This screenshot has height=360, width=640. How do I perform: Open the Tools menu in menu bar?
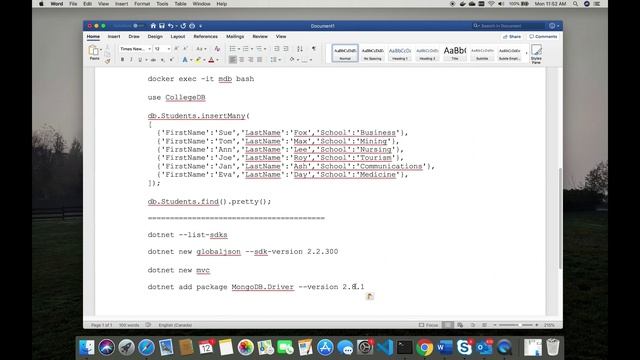162,4
